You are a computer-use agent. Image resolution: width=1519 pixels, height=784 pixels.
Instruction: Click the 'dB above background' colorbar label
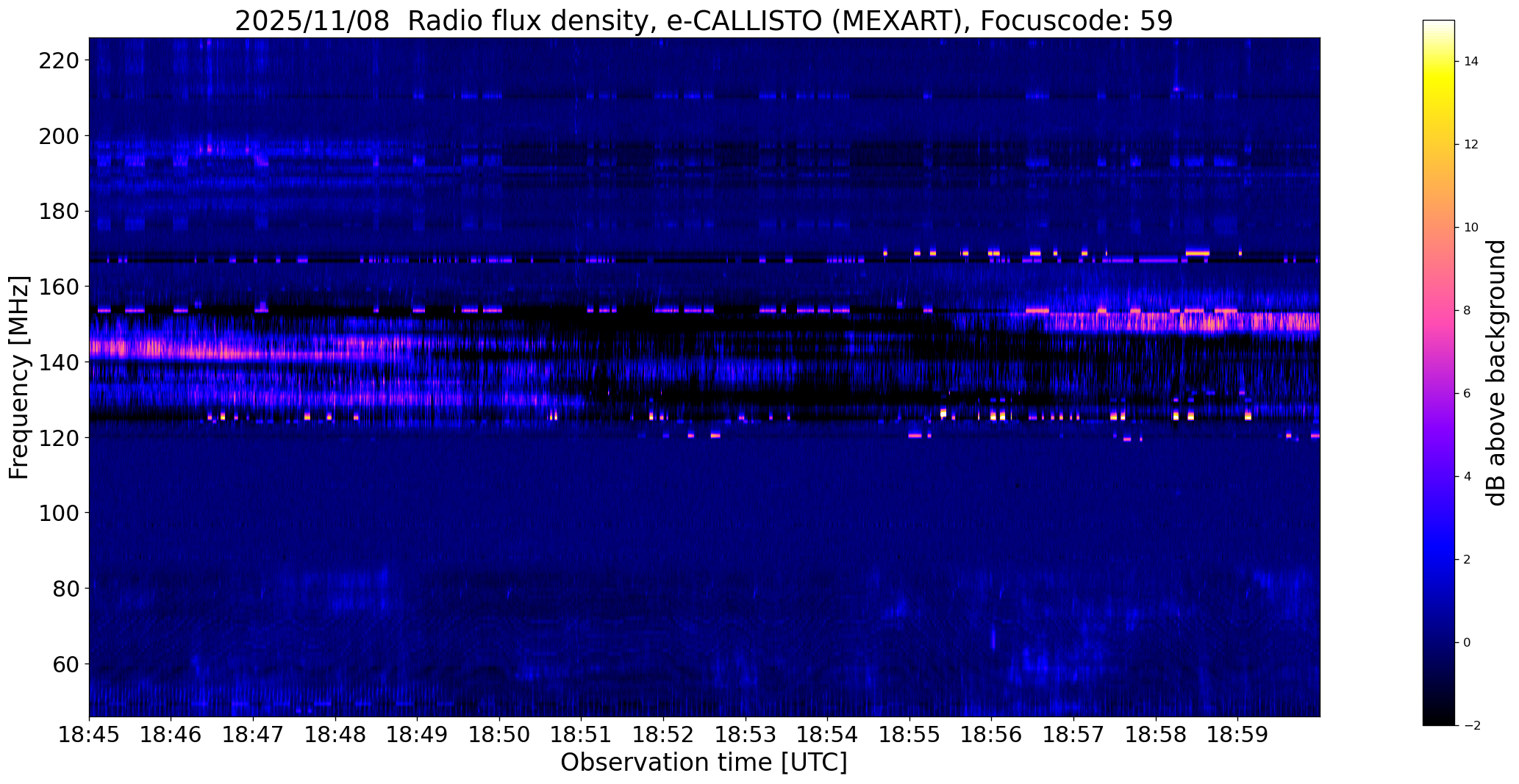coord(1496,373)
